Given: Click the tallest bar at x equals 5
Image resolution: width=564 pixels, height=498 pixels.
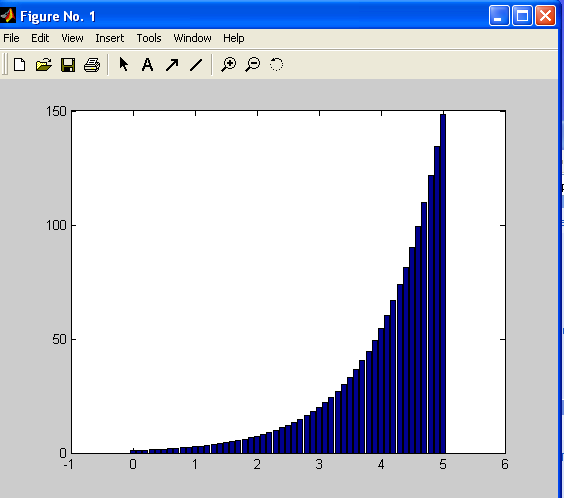Looking at the screenshot, I should pos(443,284).
